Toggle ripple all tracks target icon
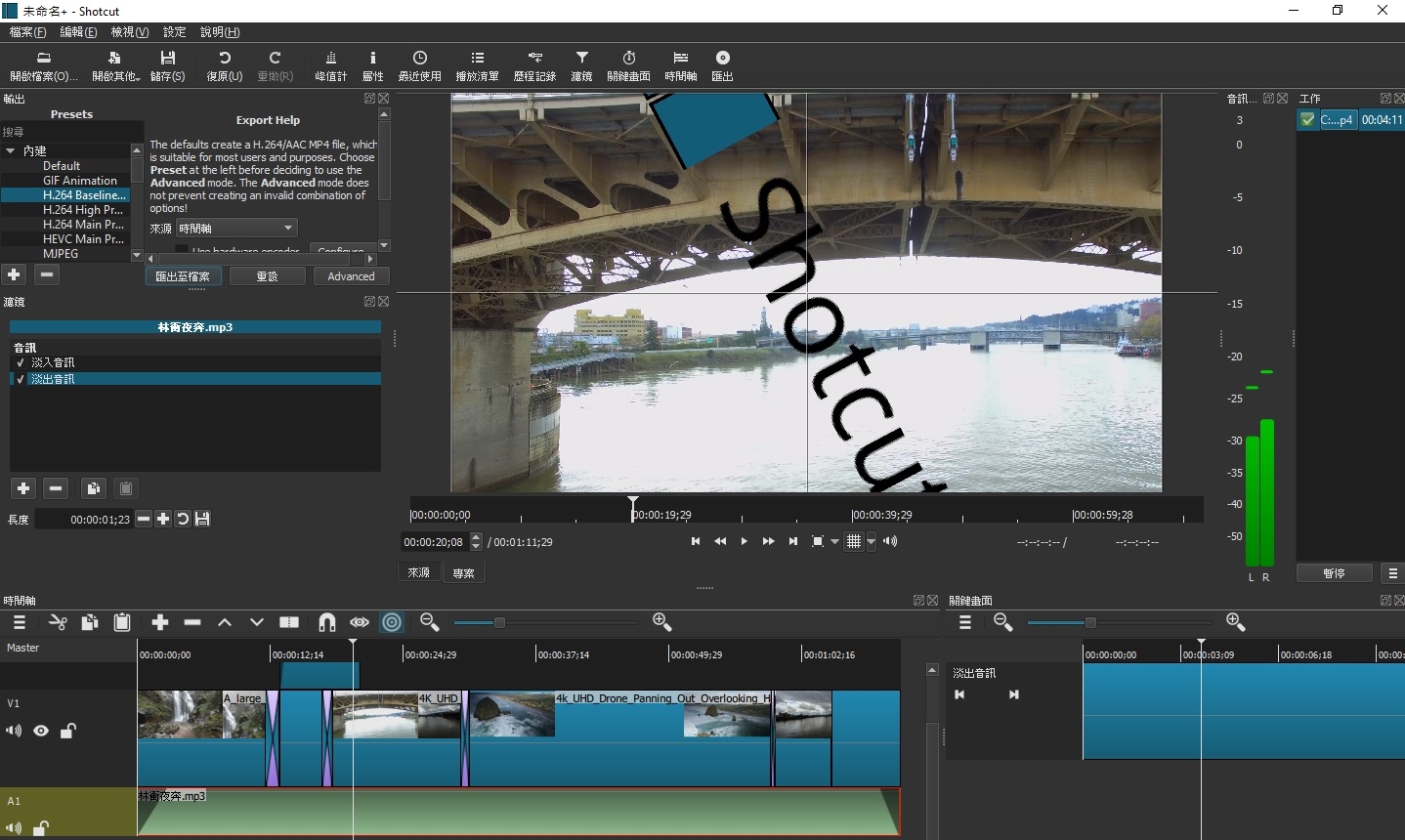This screenshot has height=840, width=1405. 392,622
